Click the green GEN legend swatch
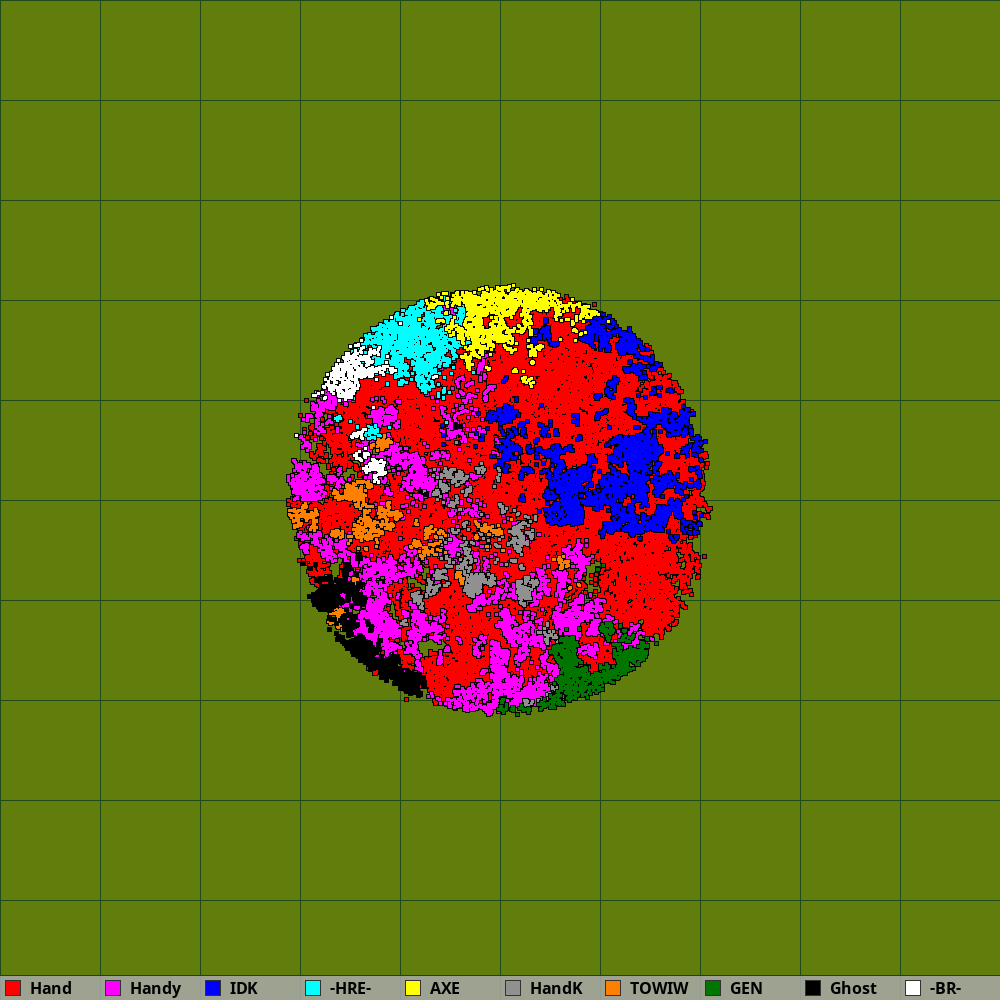Screen dimensions: 1000x1000 click(713, 988)
